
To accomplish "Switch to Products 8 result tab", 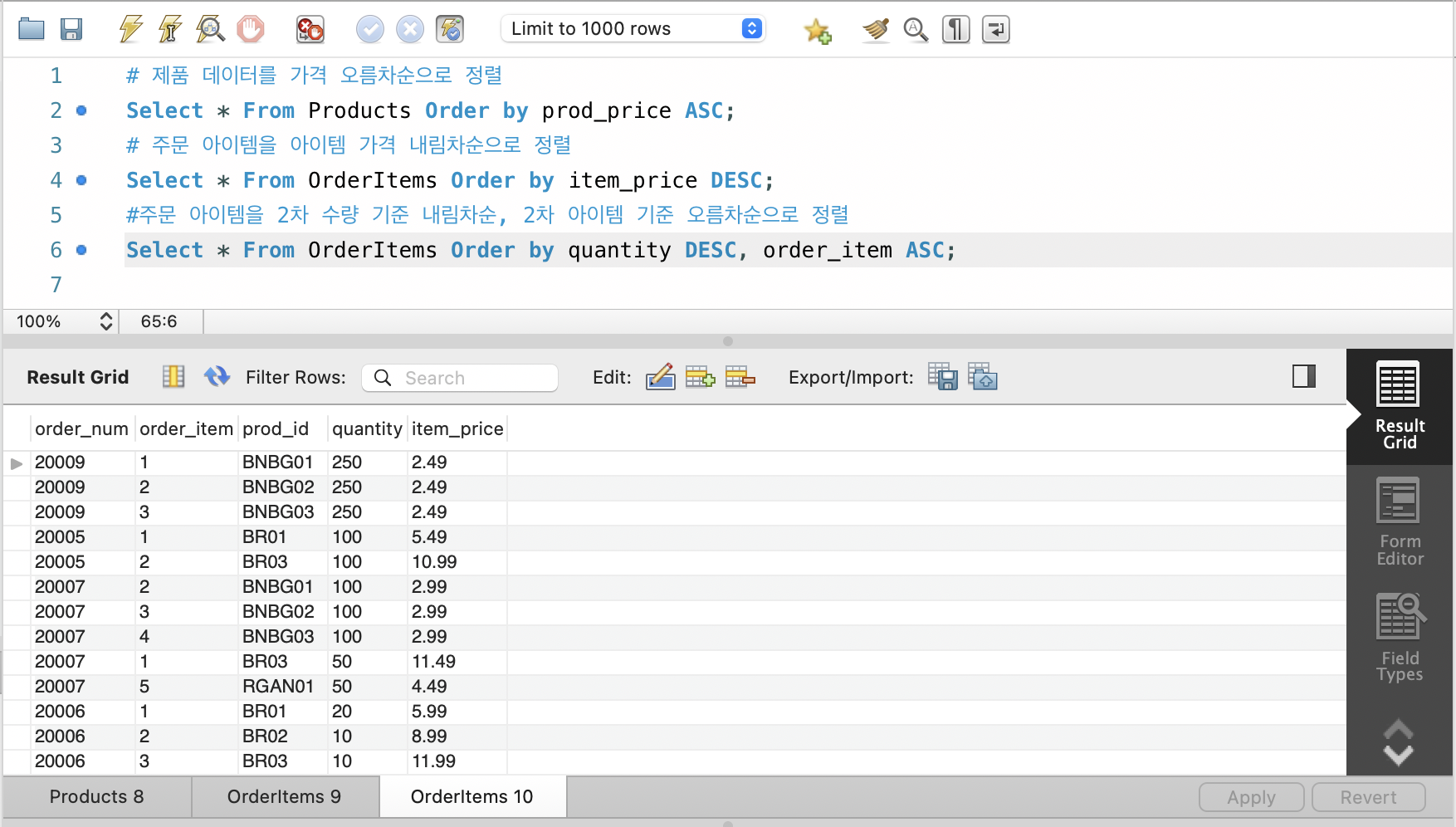I will coord(97,797).
